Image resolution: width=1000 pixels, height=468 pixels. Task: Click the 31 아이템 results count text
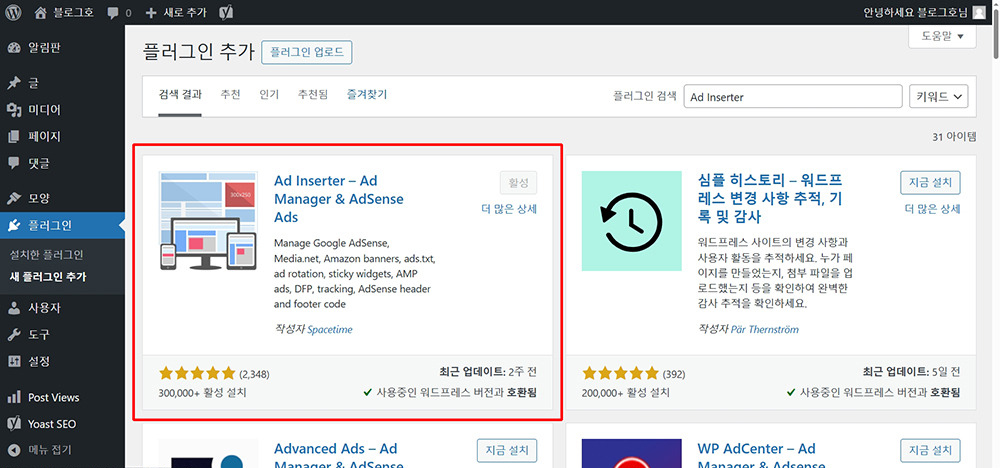click(x=954, y=136)
